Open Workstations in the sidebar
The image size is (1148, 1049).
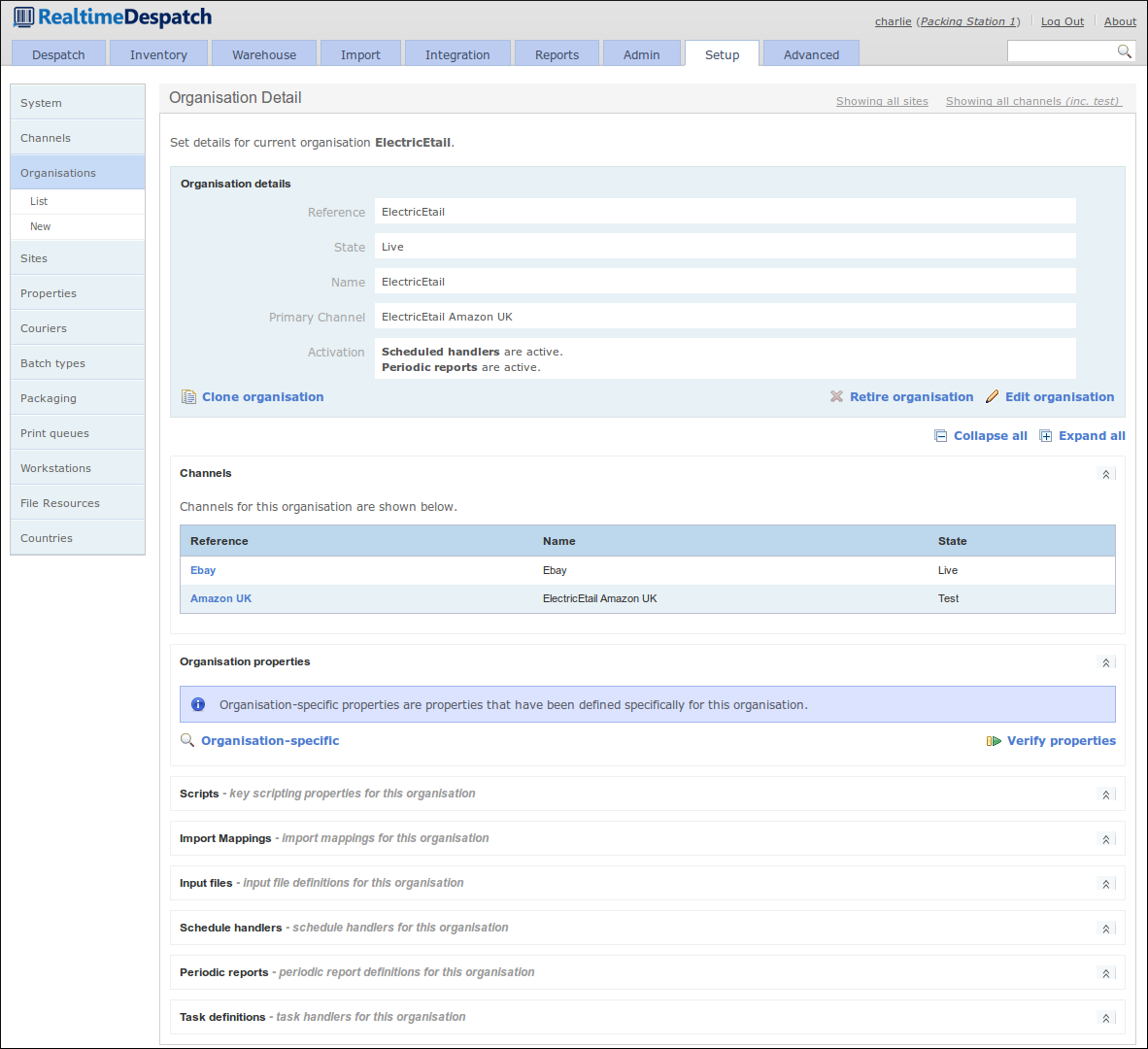[78, 468]
